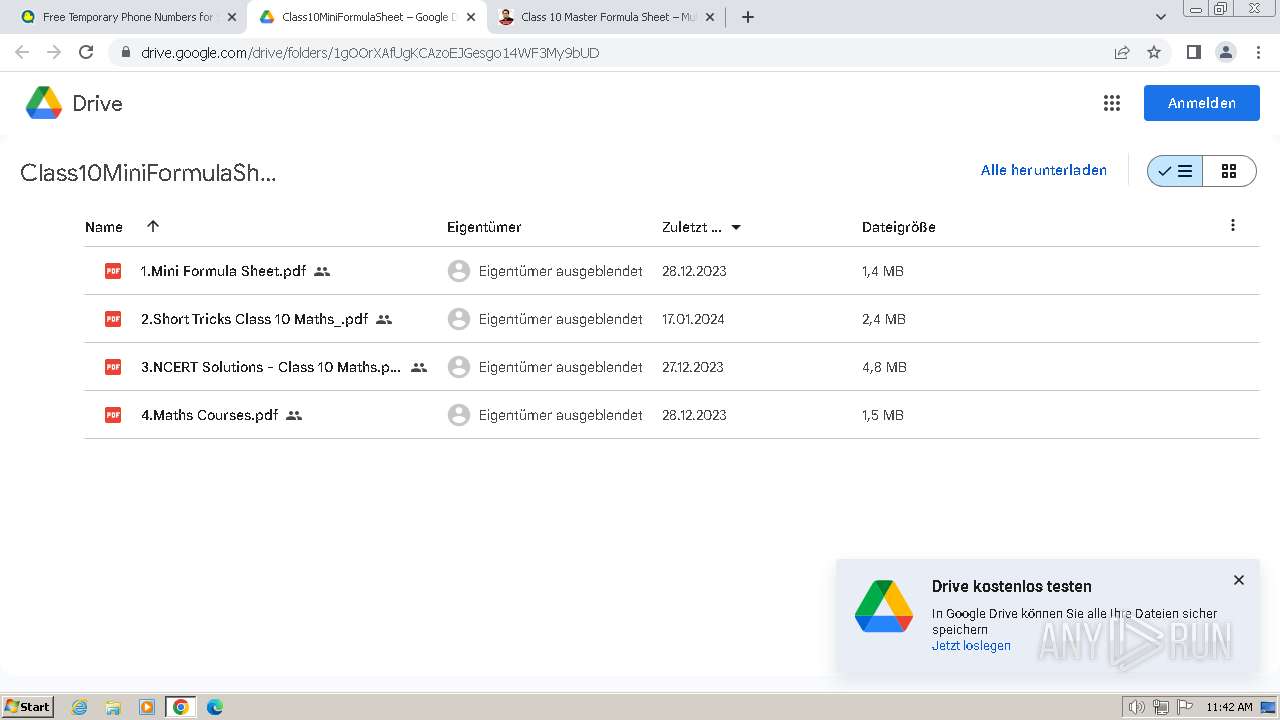
Task: Open File Explorer from the taskbar
Action: click(x=113, y=707)
